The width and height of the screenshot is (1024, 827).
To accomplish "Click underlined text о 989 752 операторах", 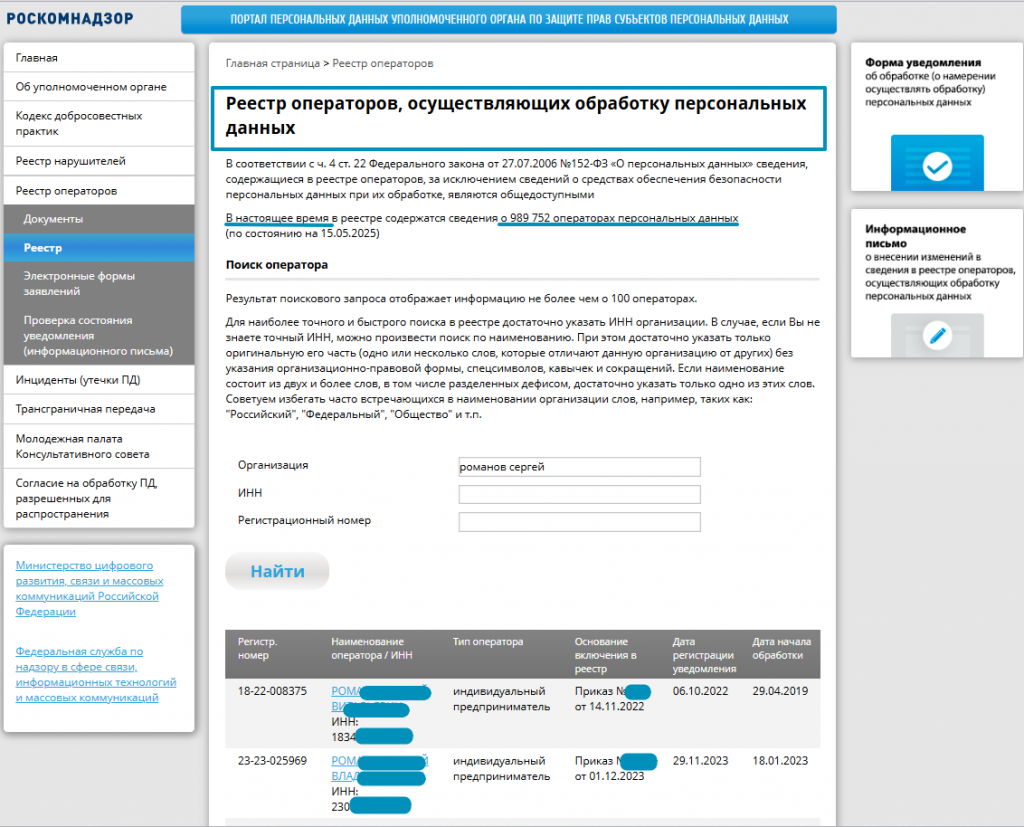I will pyautogui.click(x=619, y=218).
